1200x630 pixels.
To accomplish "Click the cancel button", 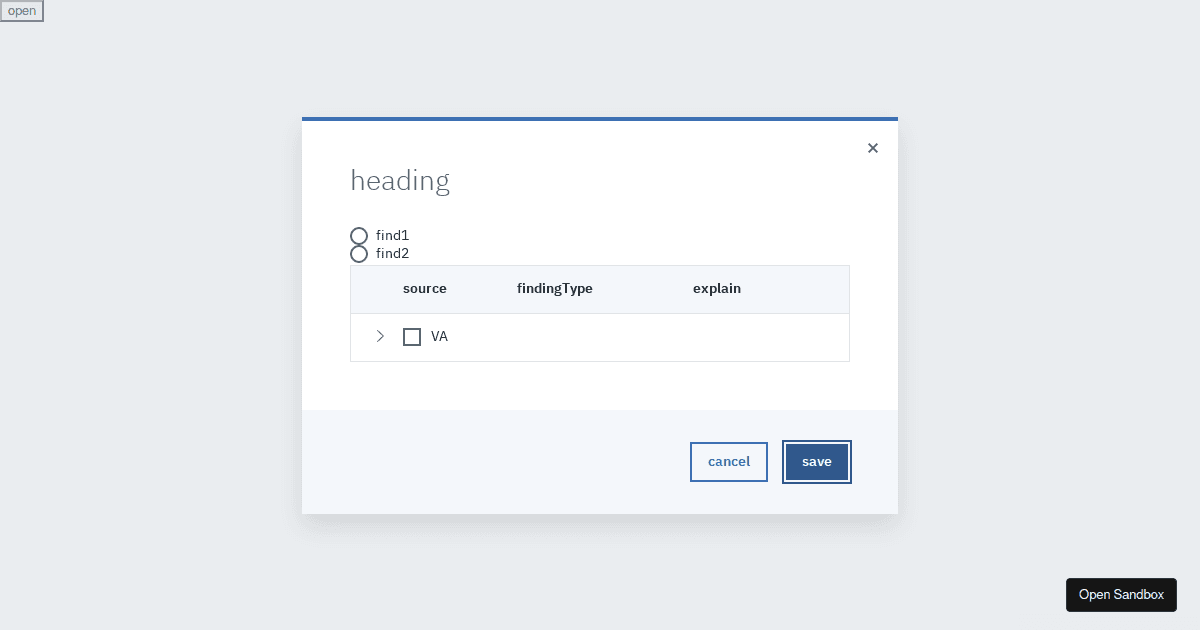I will tap(729, 461).
